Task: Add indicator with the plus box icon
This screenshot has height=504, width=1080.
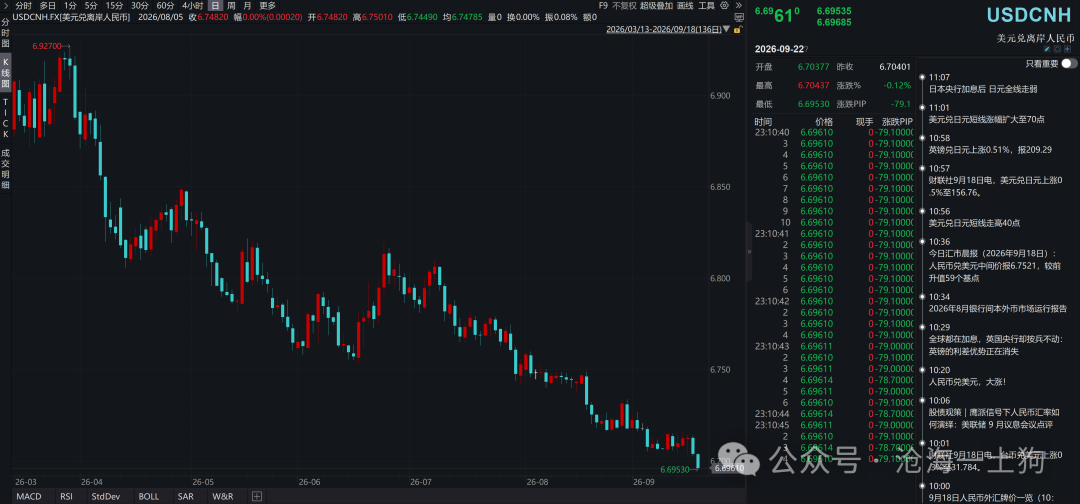Action: tap(256, 496)
